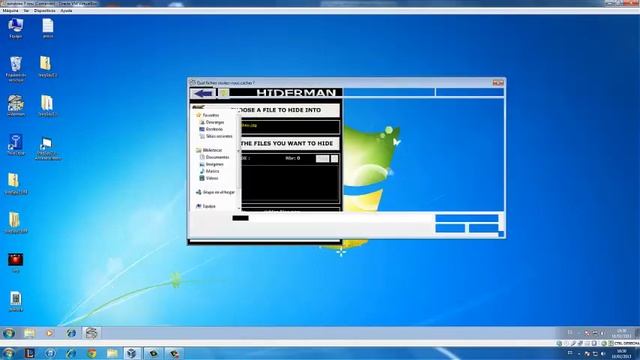Select the blue key shortcut desktop icon

(x=16, y=144)
